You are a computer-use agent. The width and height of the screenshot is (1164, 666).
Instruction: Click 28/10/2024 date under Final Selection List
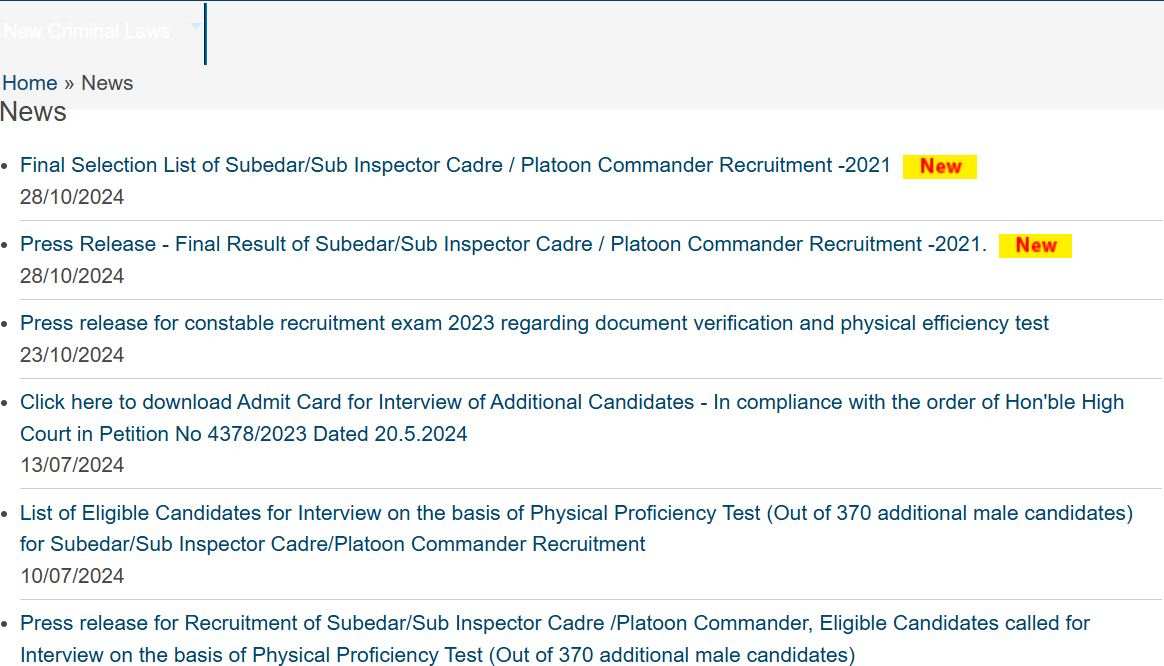point(72,197)
